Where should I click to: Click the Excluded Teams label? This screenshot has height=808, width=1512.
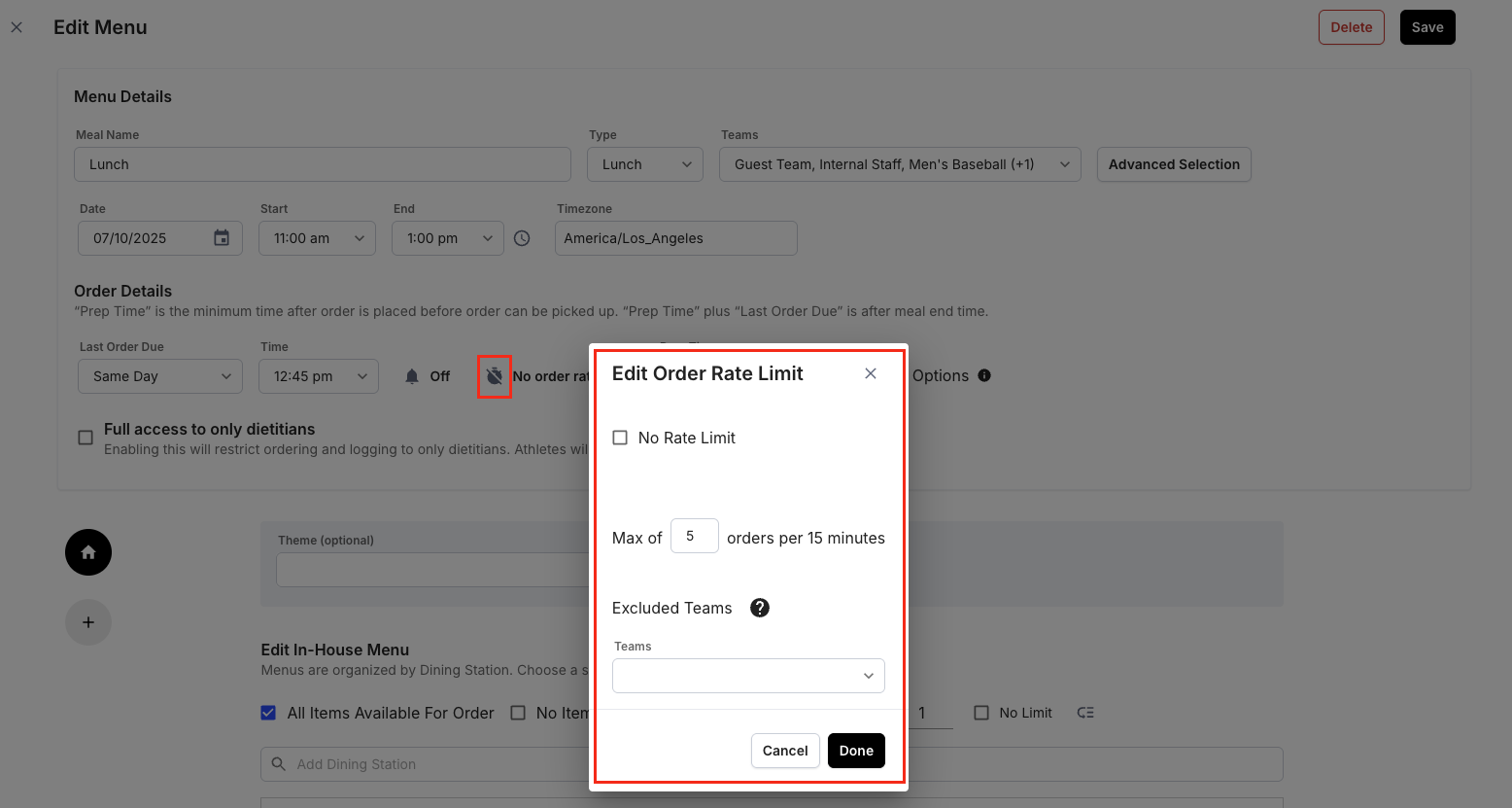click(x=672, y=608)
